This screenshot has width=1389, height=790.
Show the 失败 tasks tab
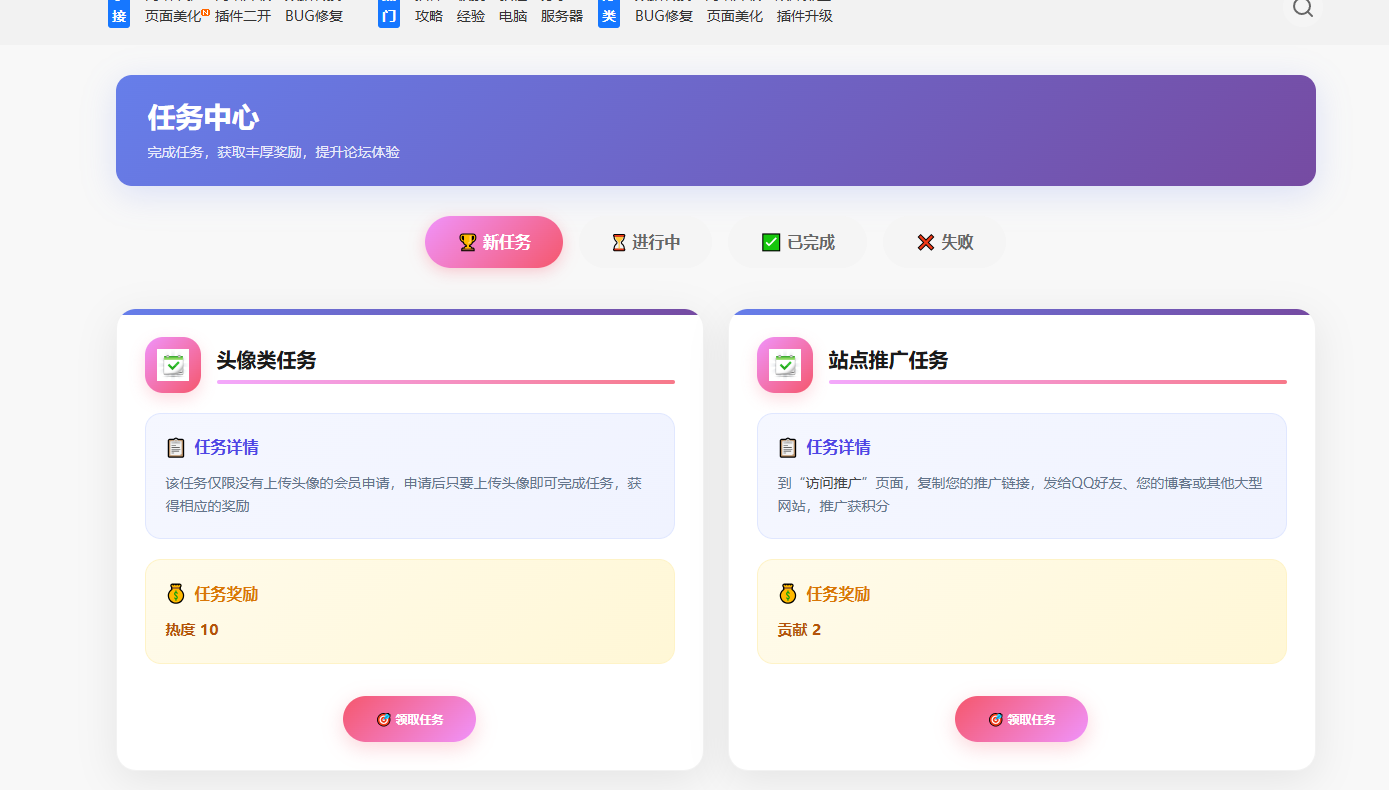944,242
